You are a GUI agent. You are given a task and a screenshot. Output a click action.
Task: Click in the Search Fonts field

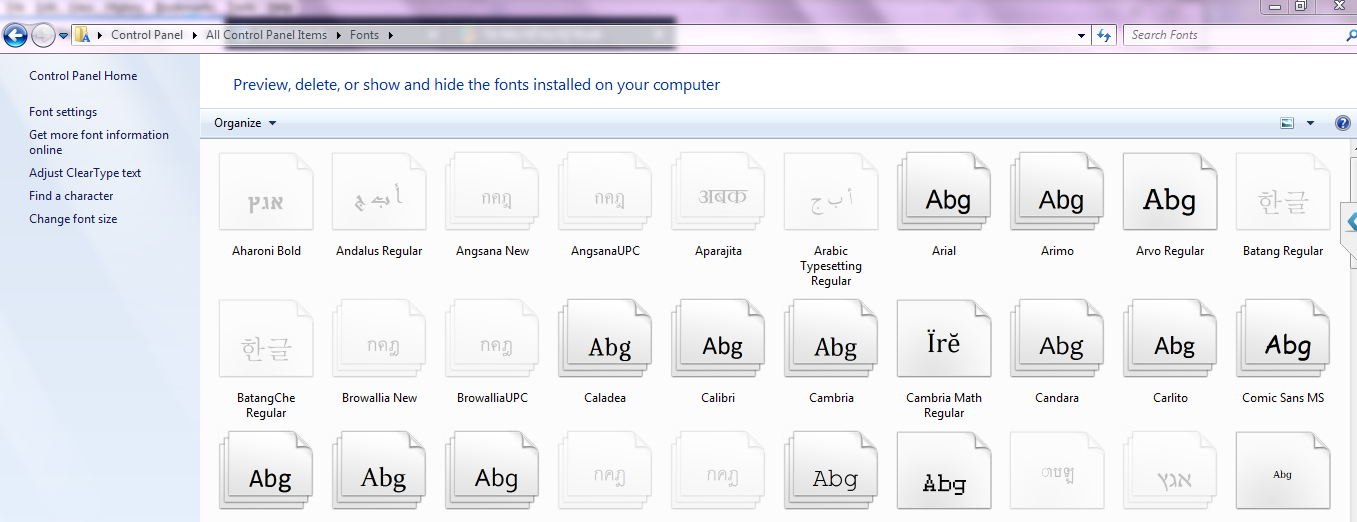[1230, 35]
